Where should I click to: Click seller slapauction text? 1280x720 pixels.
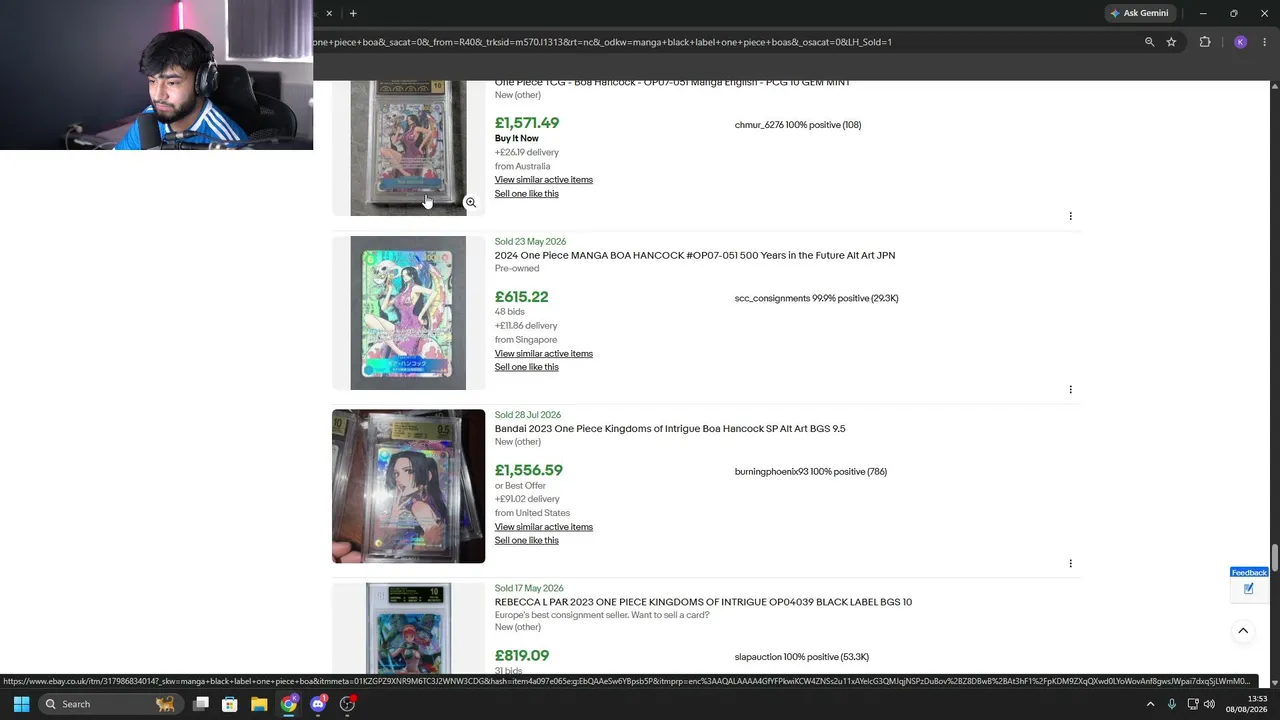(802, 657)
